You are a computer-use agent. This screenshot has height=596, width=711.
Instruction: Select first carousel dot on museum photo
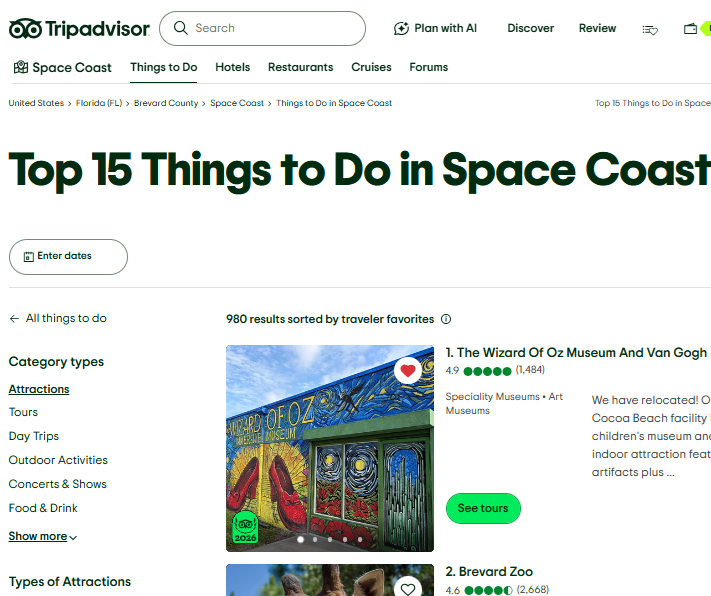pos(300,540)
